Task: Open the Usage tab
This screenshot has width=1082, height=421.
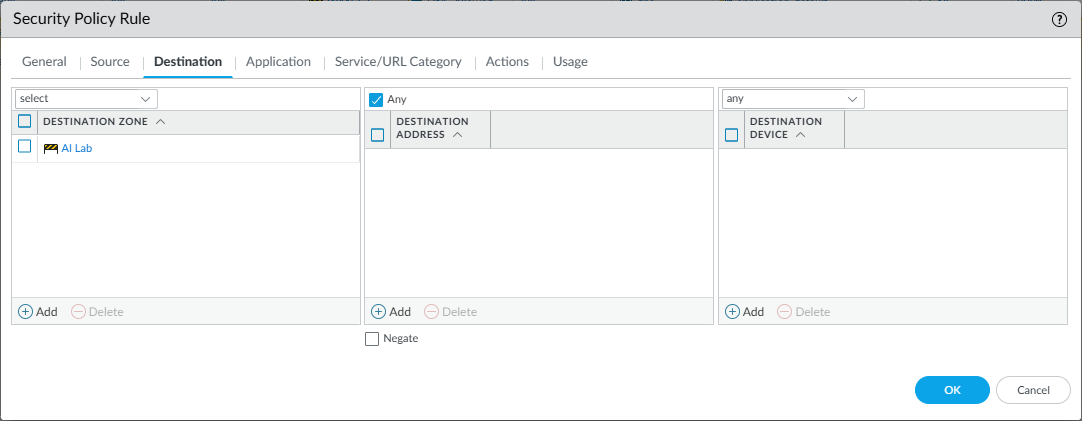Action: coord(570,61)
